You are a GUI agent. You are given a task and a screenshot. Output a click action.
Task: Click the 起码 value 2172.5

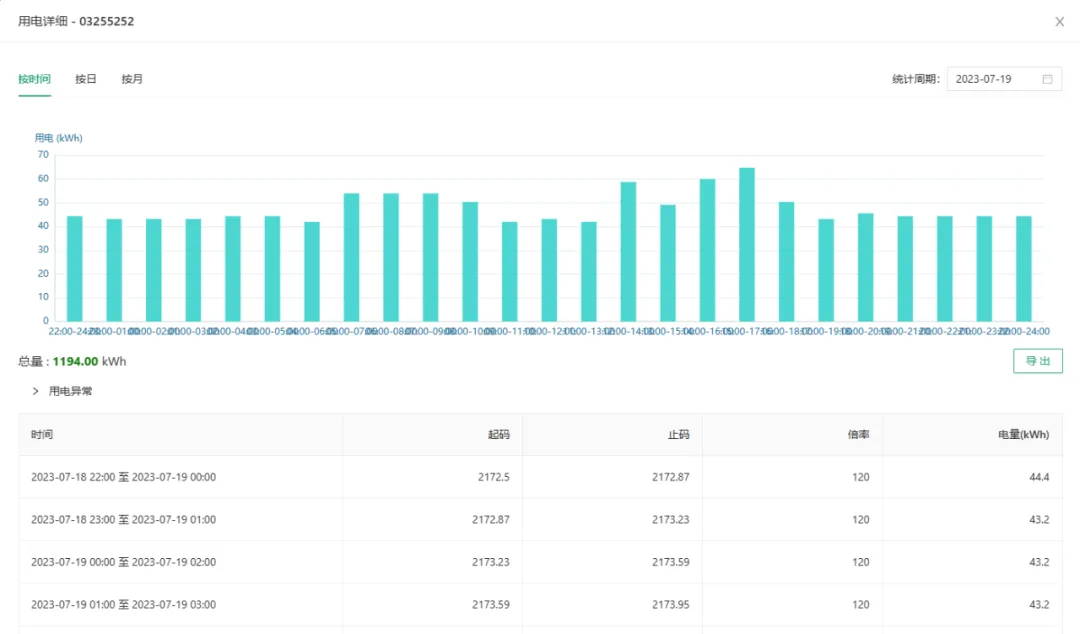coord(494,477)
